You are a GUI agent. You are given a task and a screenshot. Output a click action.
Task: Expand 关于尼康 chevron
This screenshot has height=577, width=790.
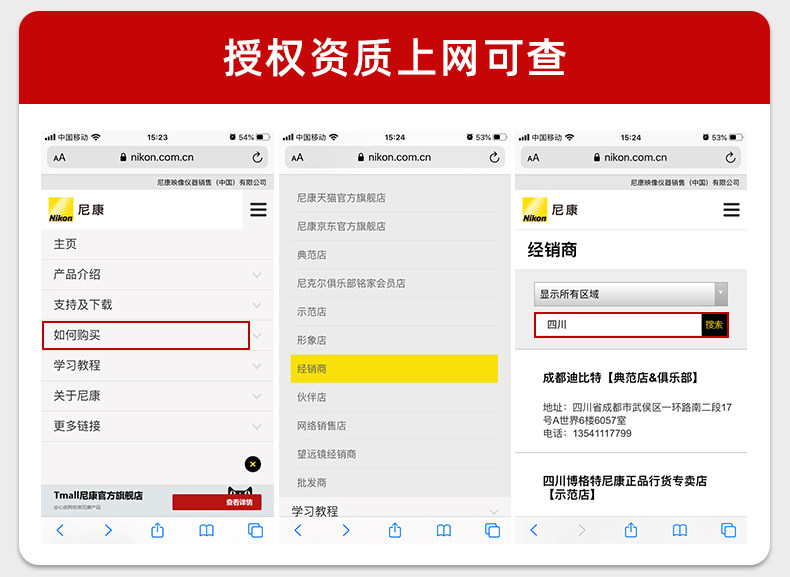pos(257,397)
